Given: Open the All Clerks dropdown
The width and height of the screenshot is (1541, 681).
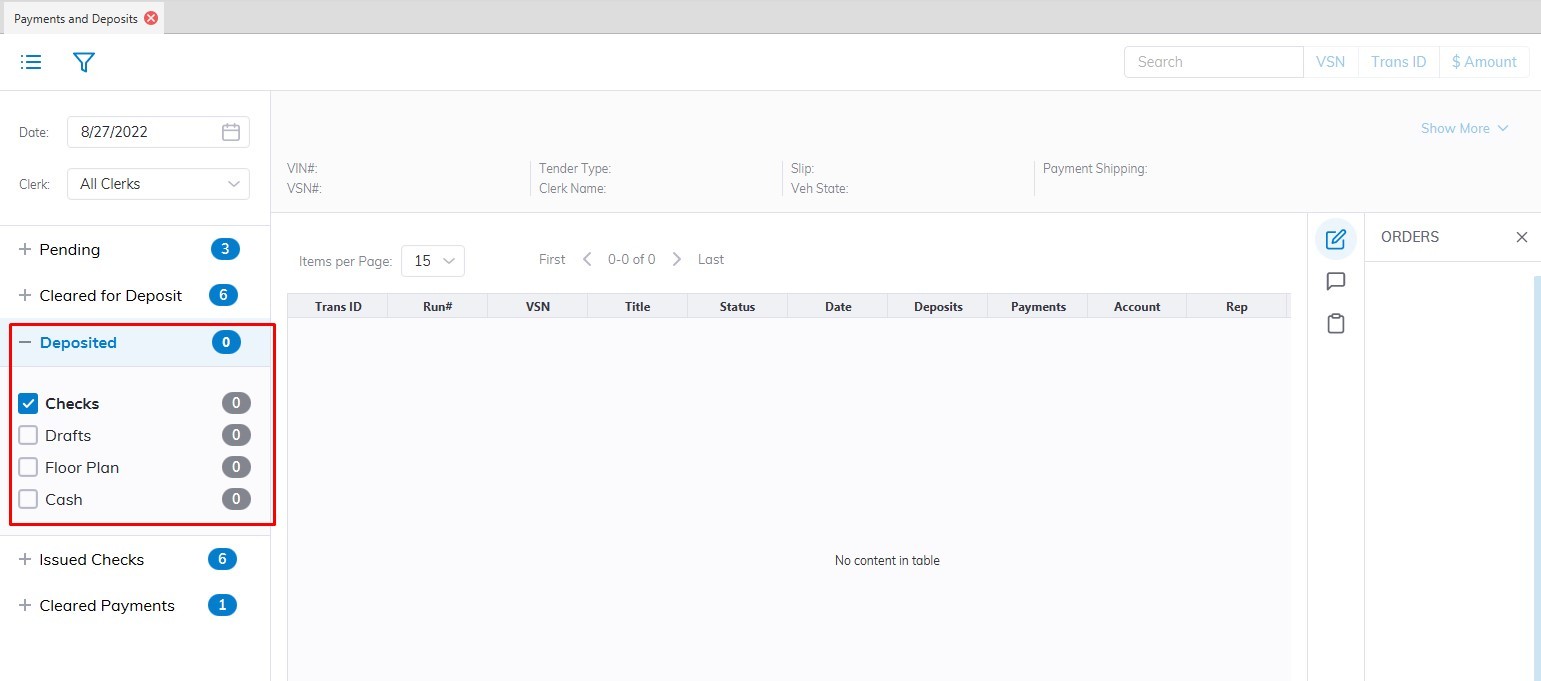Looking at the screenshot, I should (x=158, y=184).
